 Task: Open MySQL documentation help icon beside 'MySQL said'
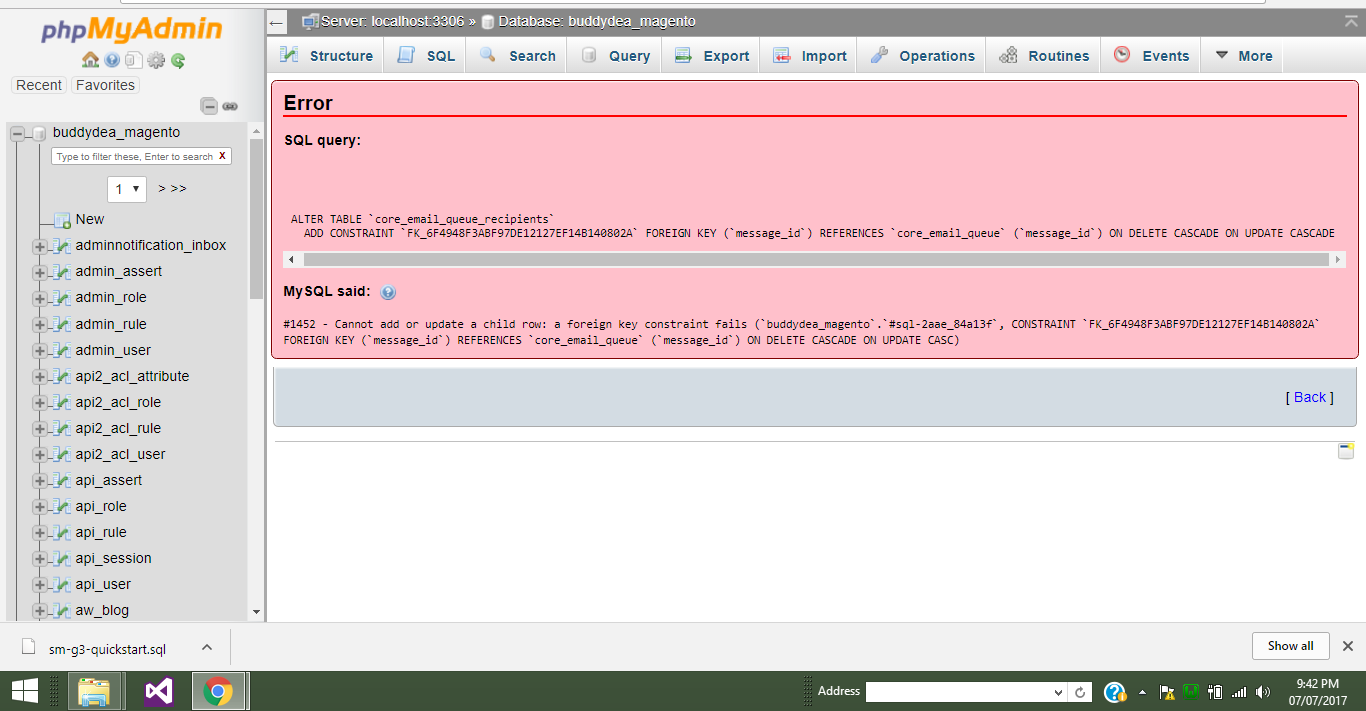coord(388,292)
